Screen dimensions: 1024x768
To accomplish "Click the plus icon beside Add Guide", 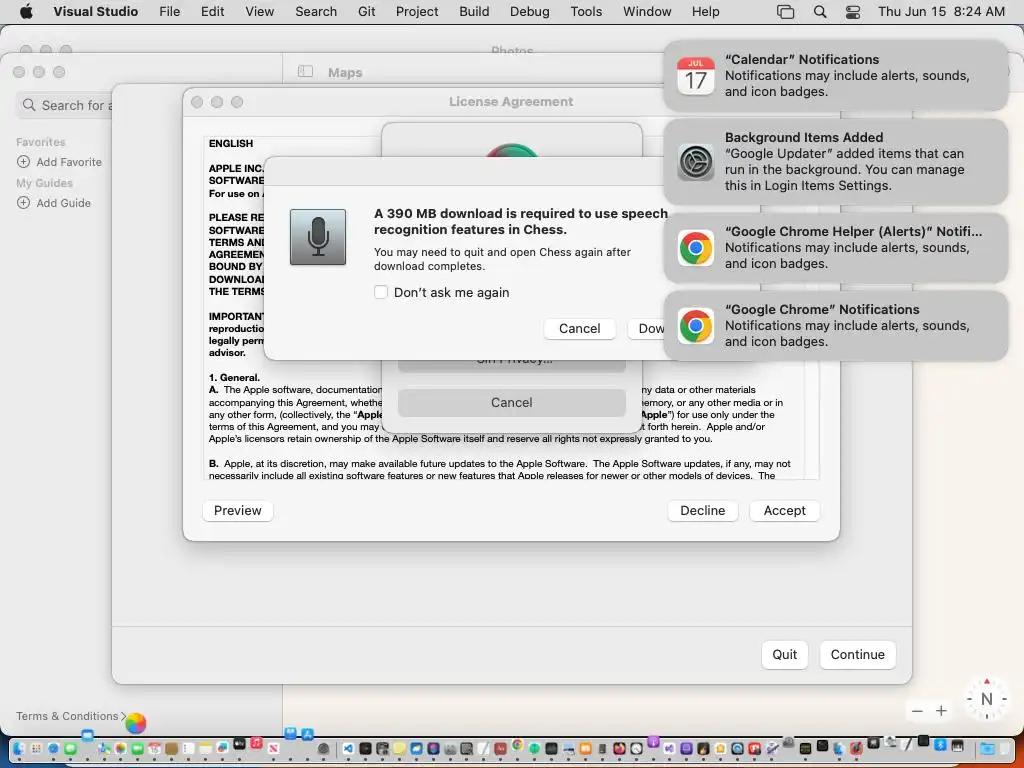I will click(x=24, y=202).
